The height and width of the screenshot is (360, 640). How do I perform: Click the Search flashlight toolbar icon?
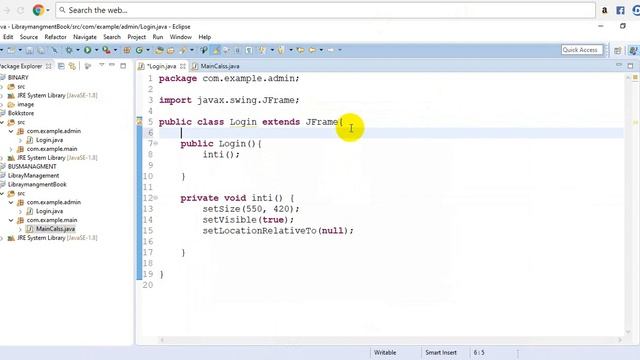pos(183,50)
